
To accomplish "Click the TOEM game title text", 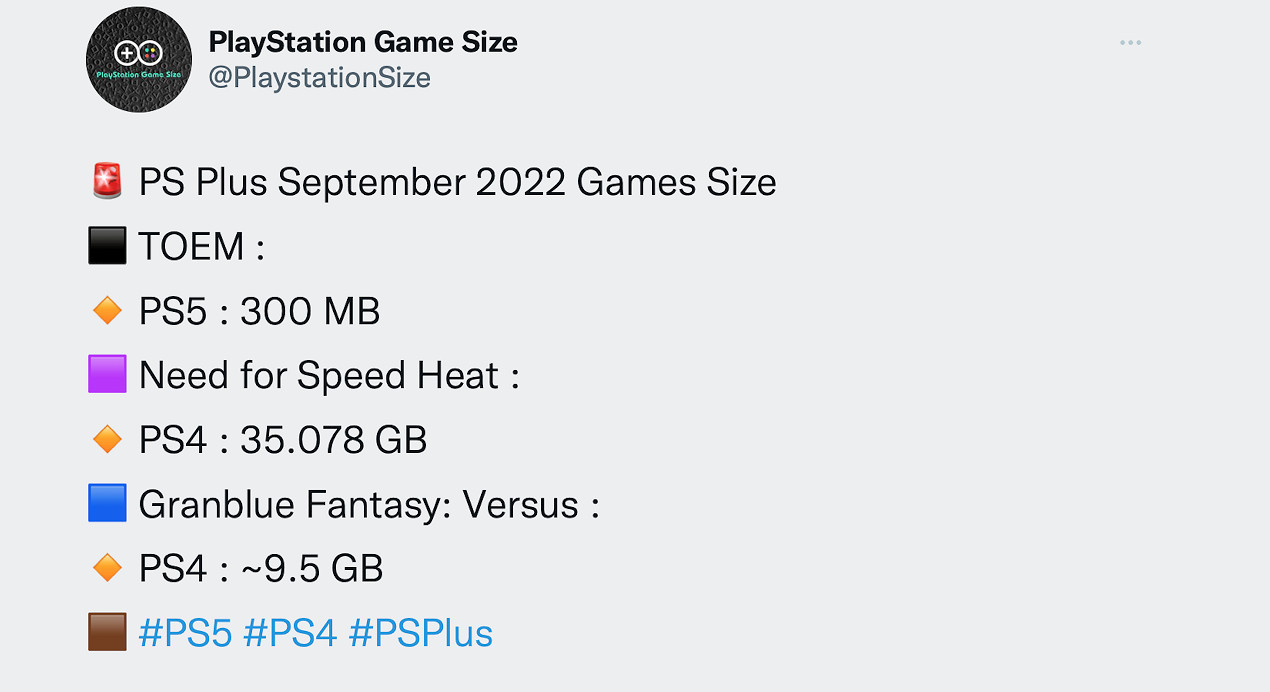I will point(200,246).
